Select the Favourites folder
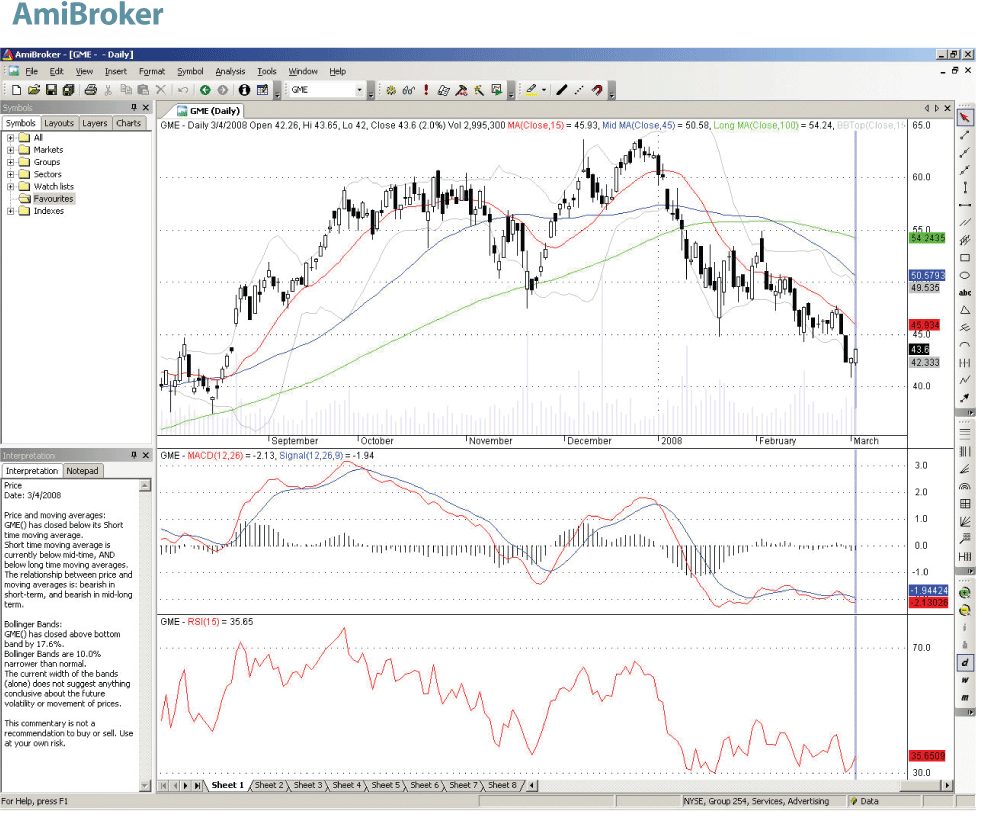 tap(54, 199)
